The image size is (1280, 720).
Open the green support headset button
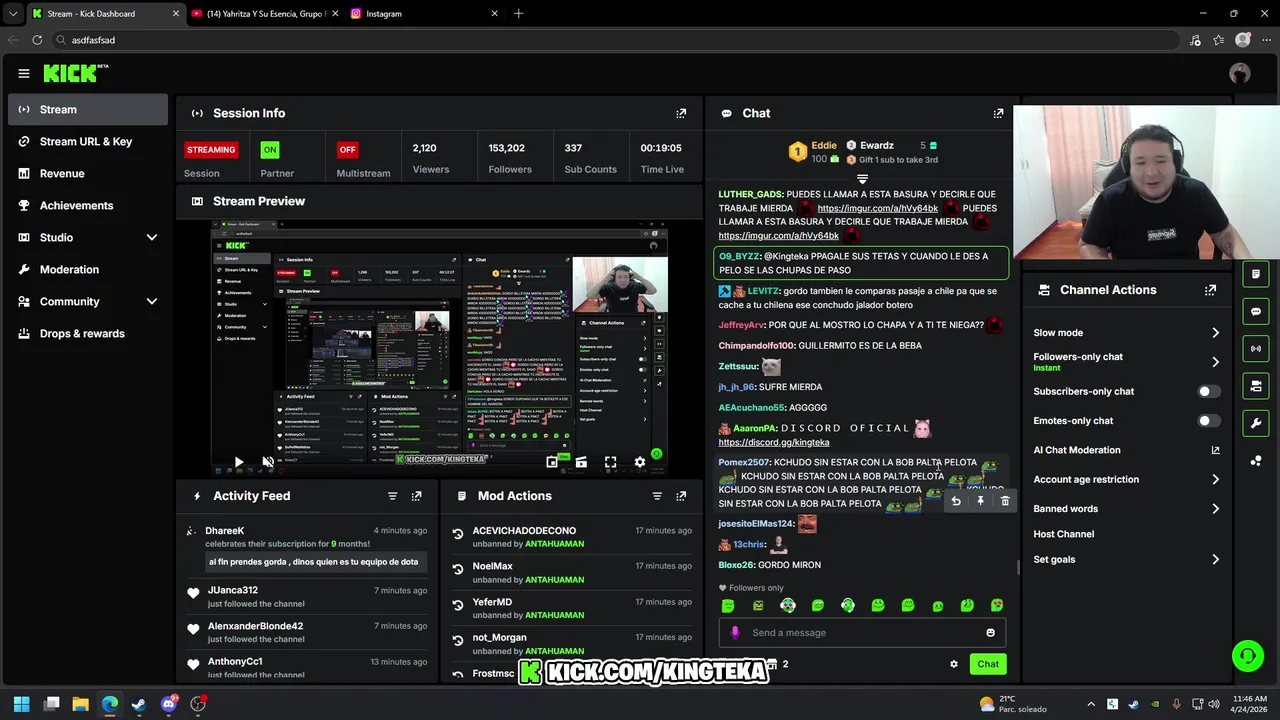[1247, 656]
